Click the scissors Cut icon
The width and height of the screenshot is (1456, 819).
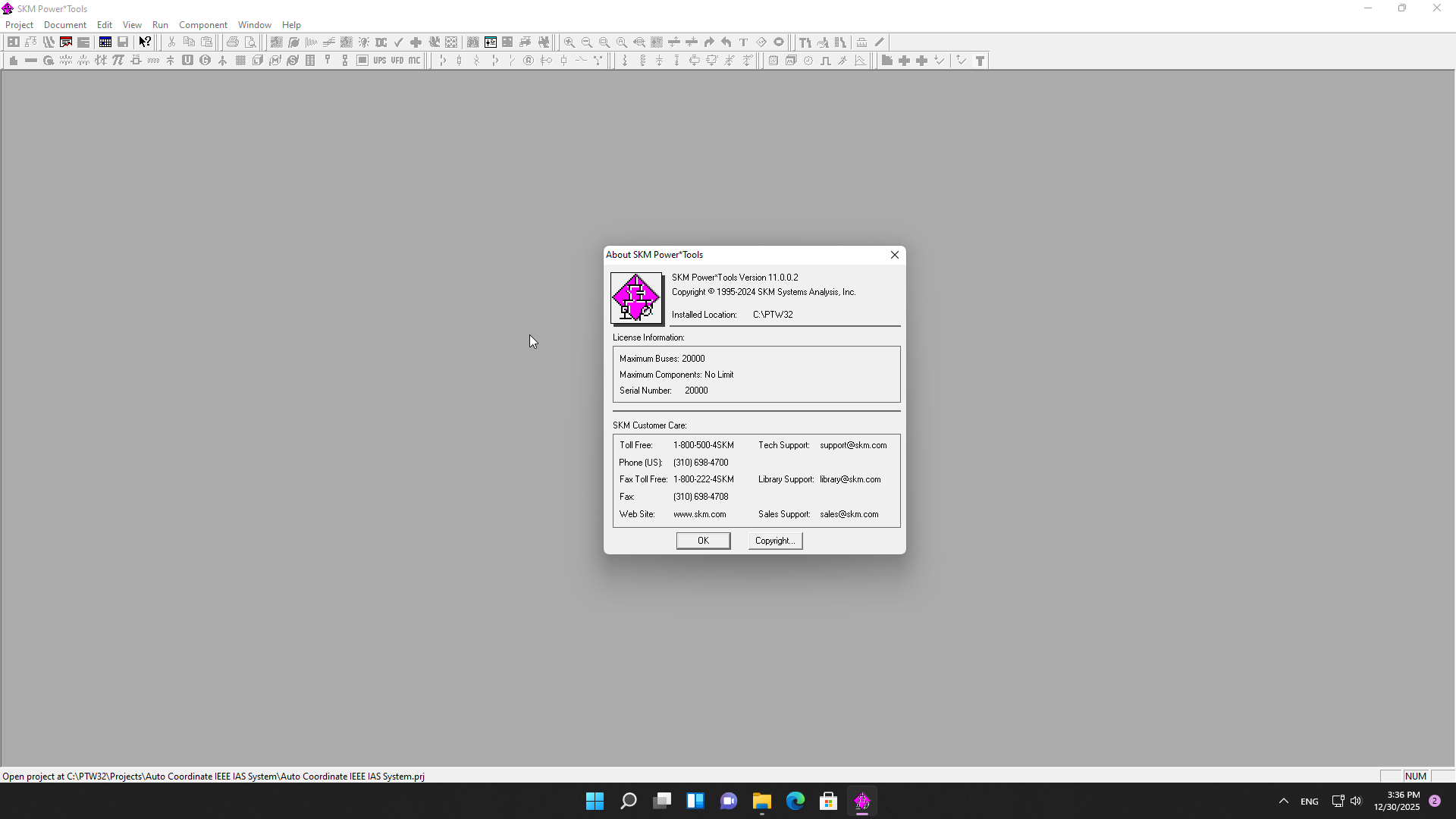coord(172,42)
